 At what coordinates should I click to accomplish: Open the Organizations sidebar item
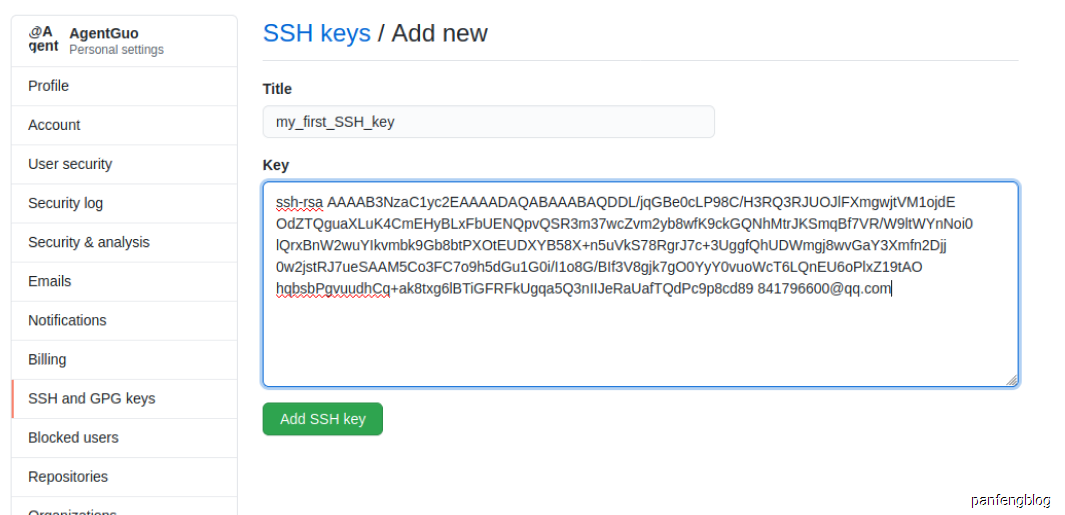pos(124,506)
